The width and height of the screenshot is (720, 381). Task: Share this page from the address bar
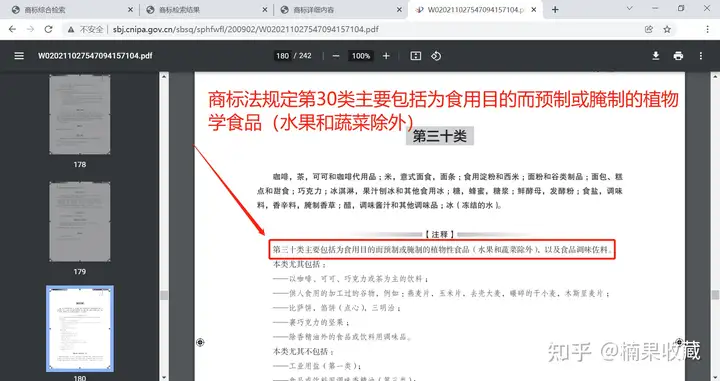coord(649,29)
